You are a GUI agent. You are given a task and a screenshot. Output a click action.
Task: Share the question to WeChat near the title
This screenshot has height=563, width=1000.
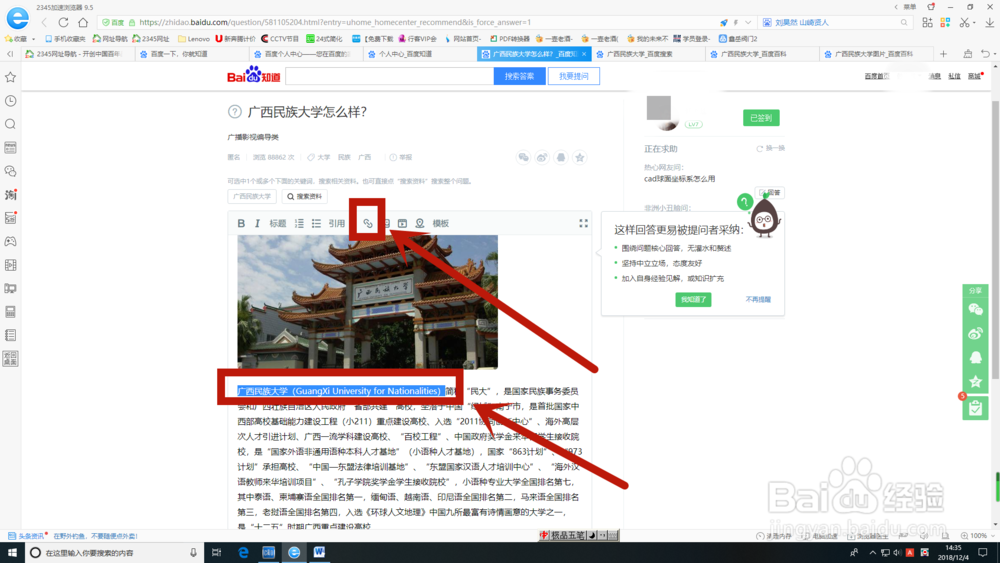524,157
